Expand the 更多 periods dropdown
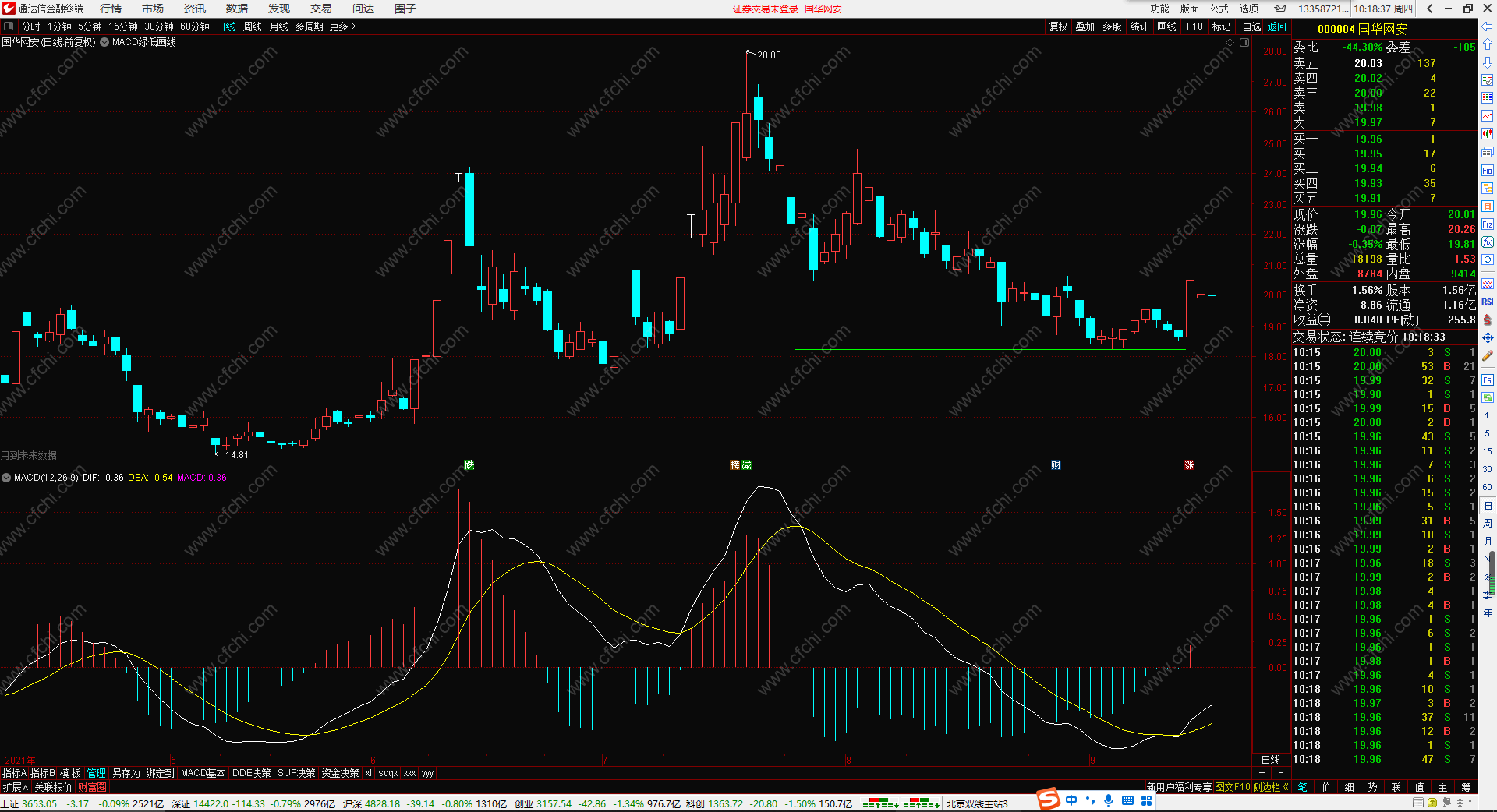This screenshot has height=812, width=1497. point(342,26)
